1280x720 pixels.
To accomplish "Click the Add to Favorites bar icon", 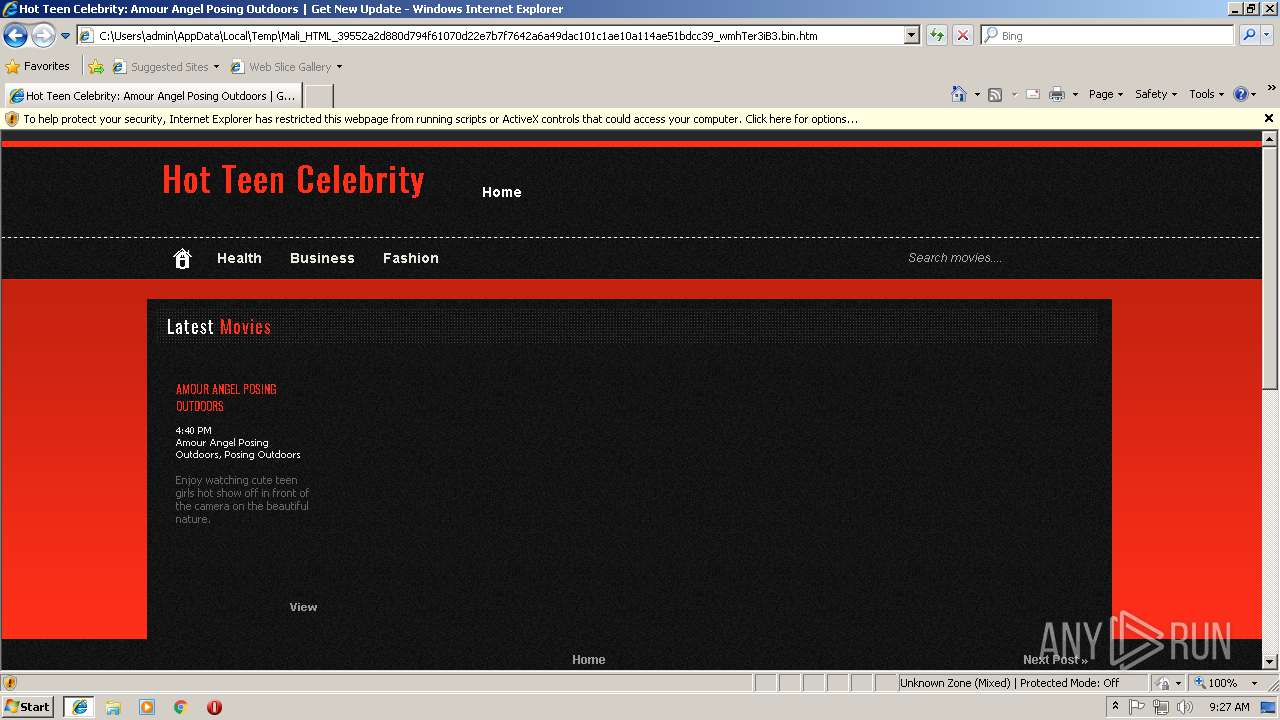I will pyautogui.click(x=96, y=67).
